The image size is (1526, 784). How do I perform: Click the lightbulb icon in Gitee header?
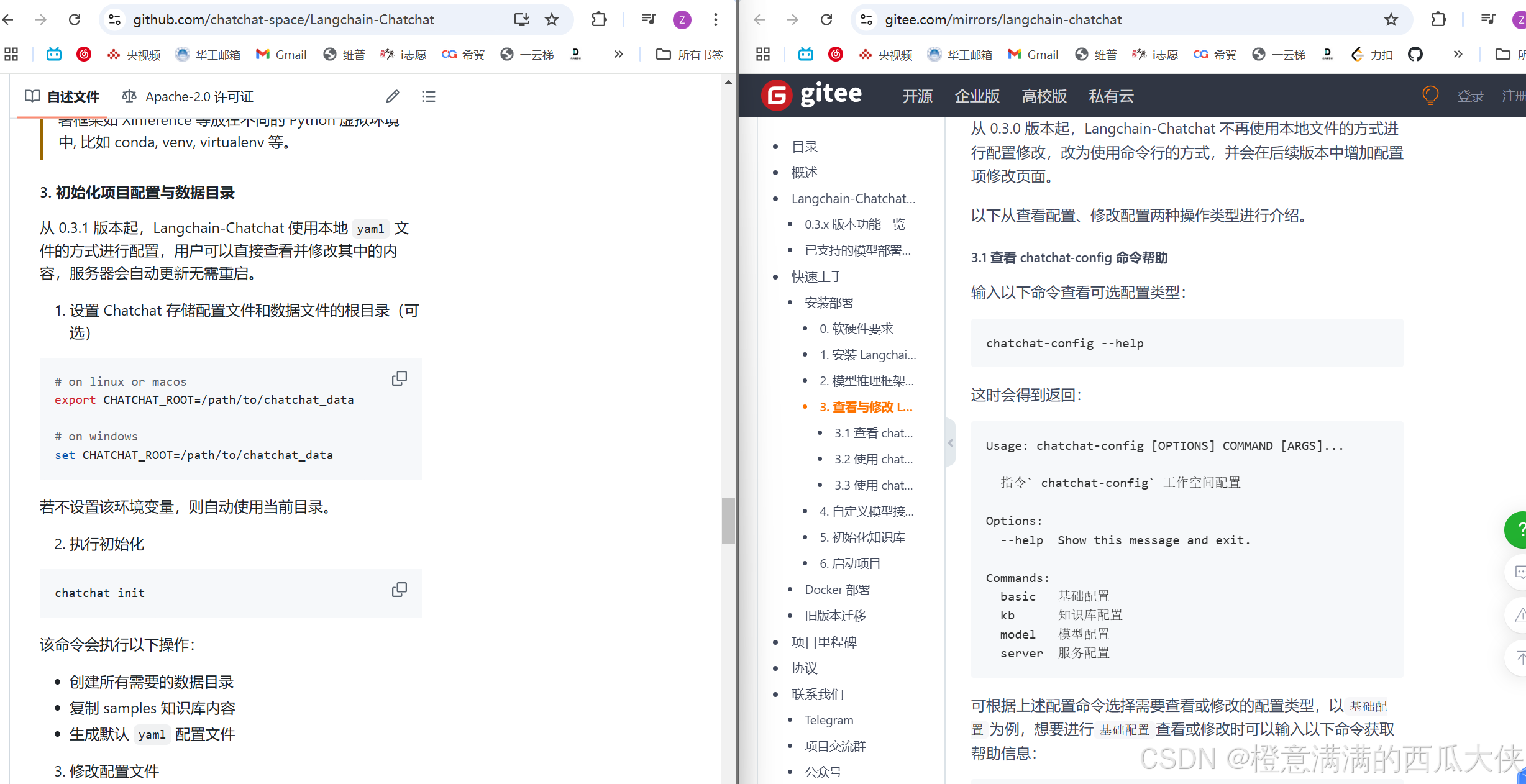1430,95
